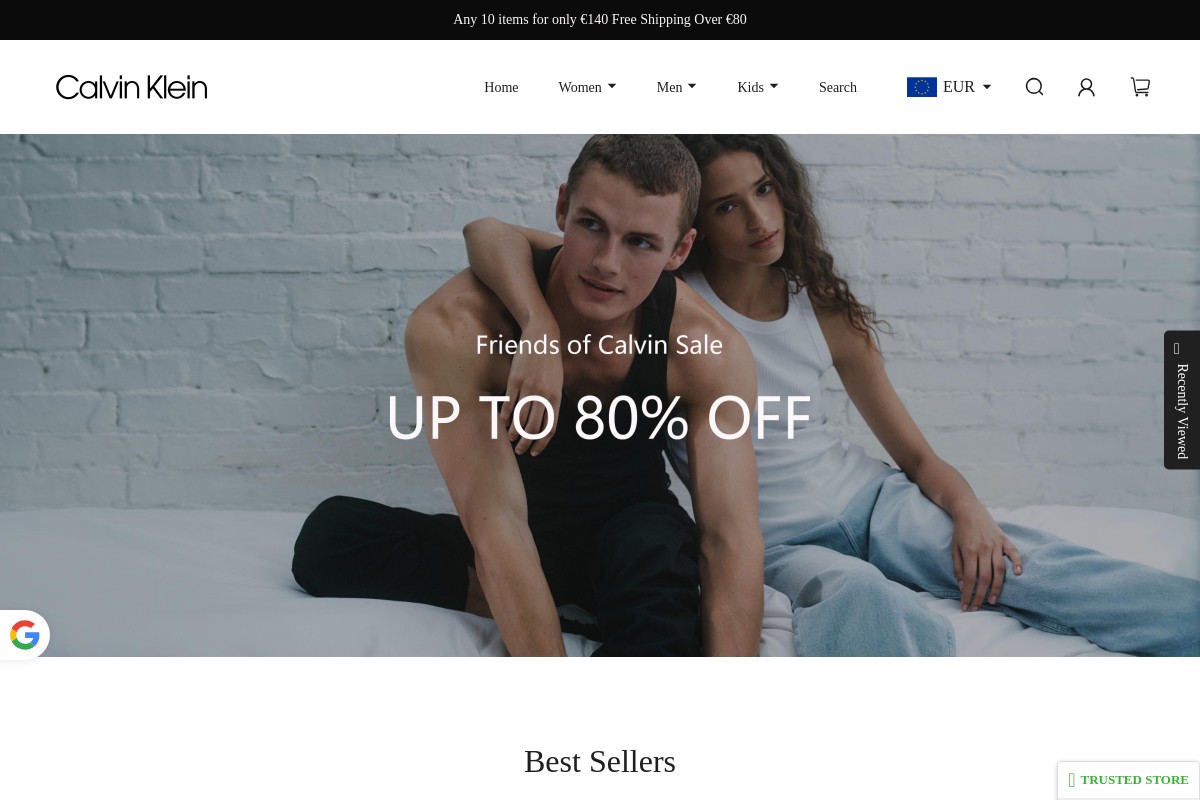Expand the Kids menu dropdown
1200x800 pixels.
tap(757, 87)
